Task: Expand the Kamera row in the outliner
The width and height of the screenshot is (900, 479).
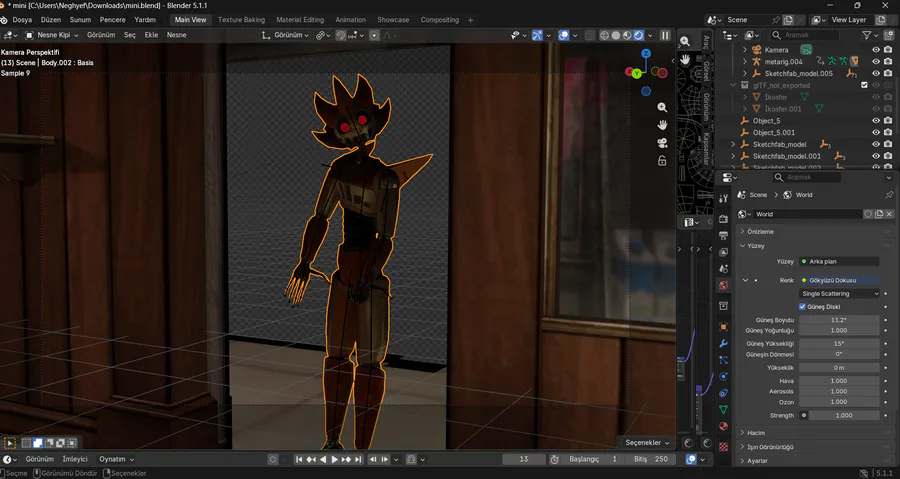Action: pos(744,50)
